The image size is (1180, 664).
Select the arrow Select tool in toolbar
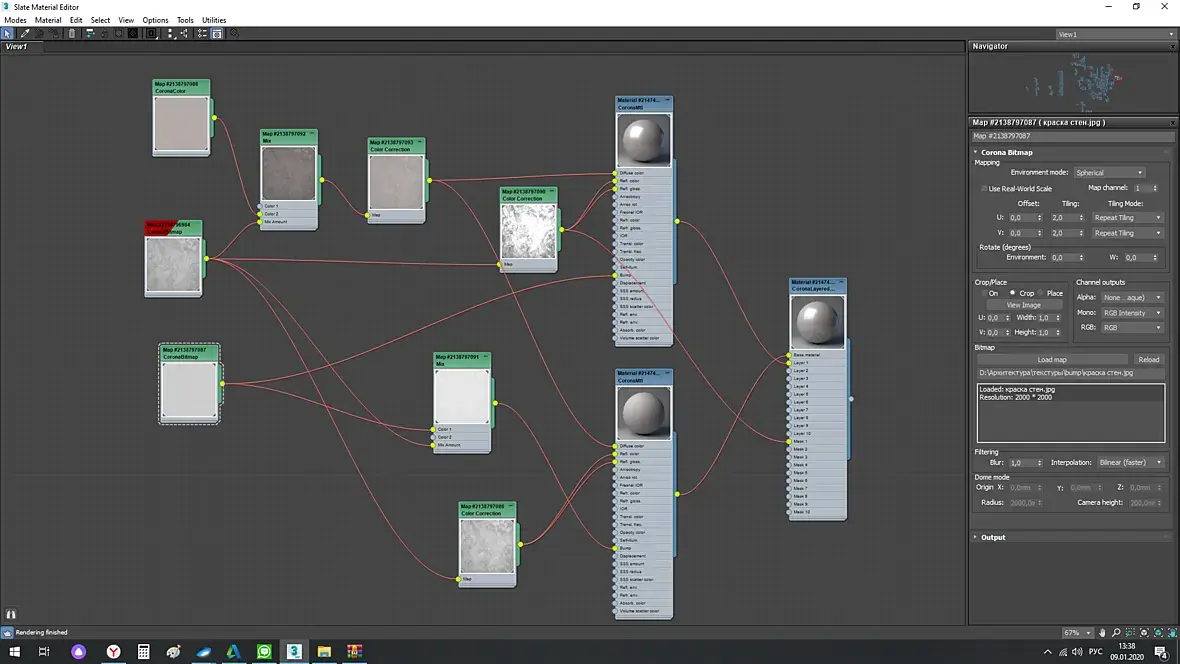[8, 33]
